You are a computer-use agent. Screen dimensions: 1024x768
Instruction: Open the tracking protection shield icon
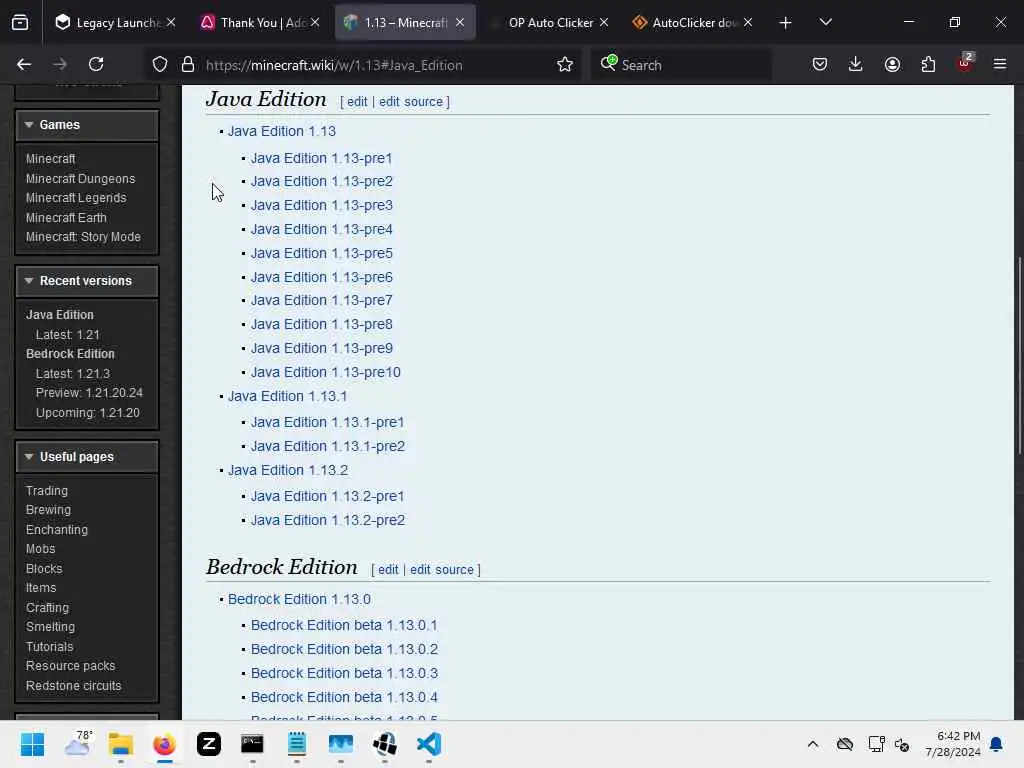160,65
